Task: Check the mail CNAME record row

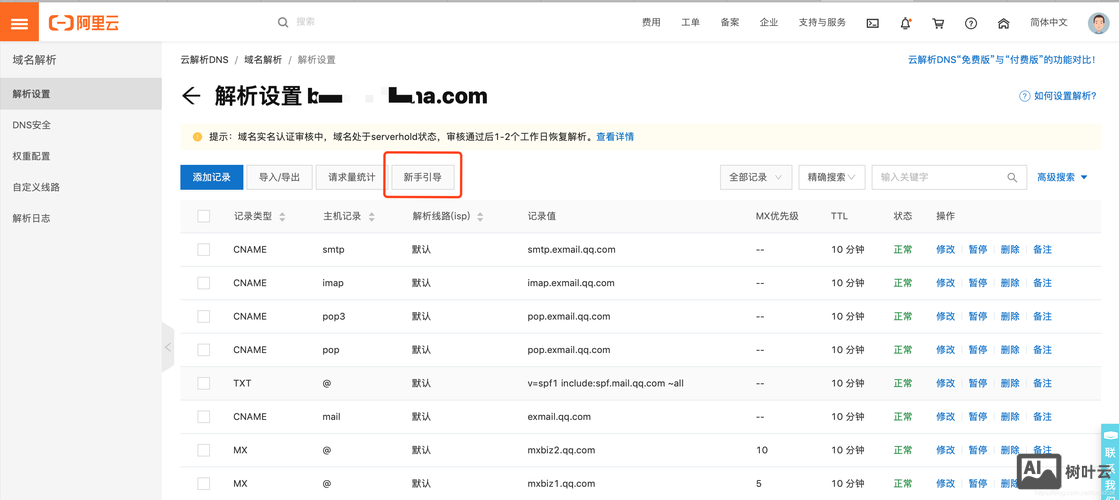Action: tap(203, 417)
